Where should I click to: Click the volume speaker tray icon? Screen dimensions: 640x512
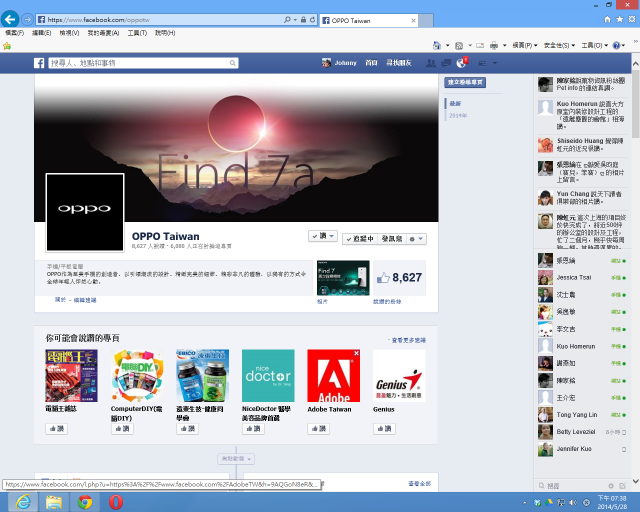[x=573, y=502]
